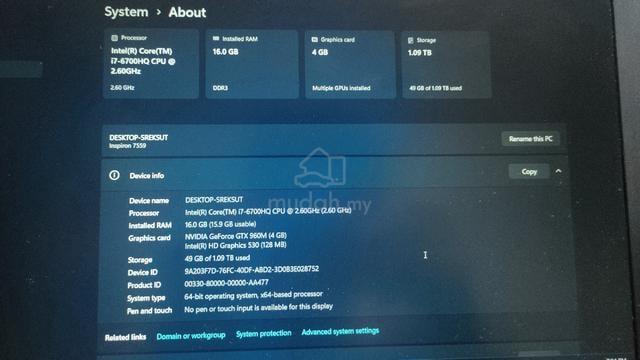
Task: Click the Processor chip icon
Action: [114, 38]
